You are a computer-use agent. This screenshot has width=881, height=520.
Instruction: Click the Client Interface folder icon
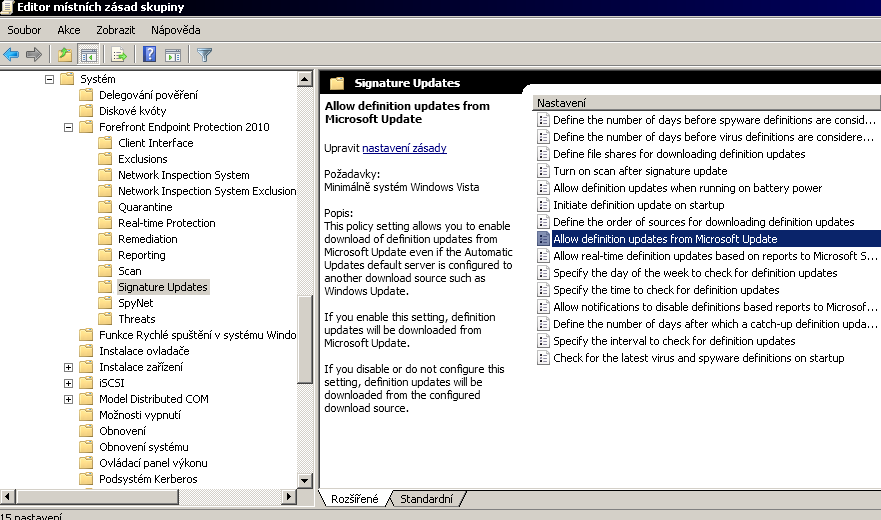(x=105, y=143)
